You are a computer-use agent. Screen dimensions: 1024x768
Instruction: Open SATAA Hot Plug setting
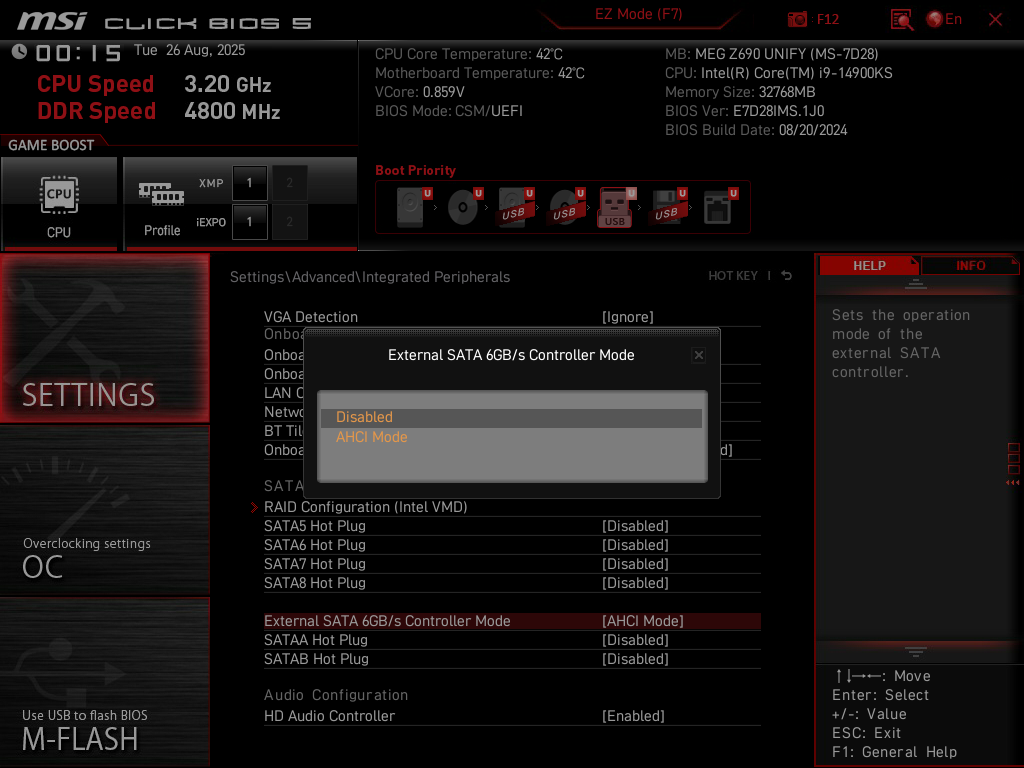(x=512, y=640)
